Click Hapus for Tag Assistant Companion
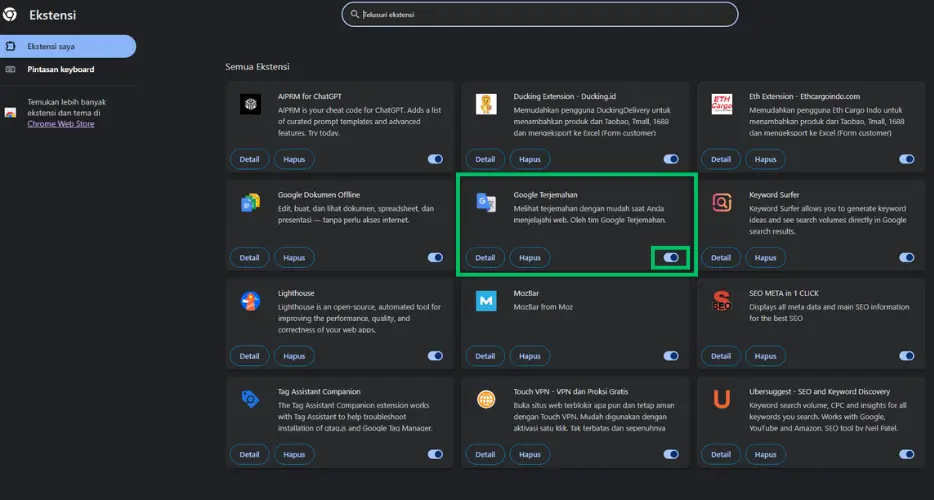Viewport: 934px width, 500px height. click(x=294, y=454)
